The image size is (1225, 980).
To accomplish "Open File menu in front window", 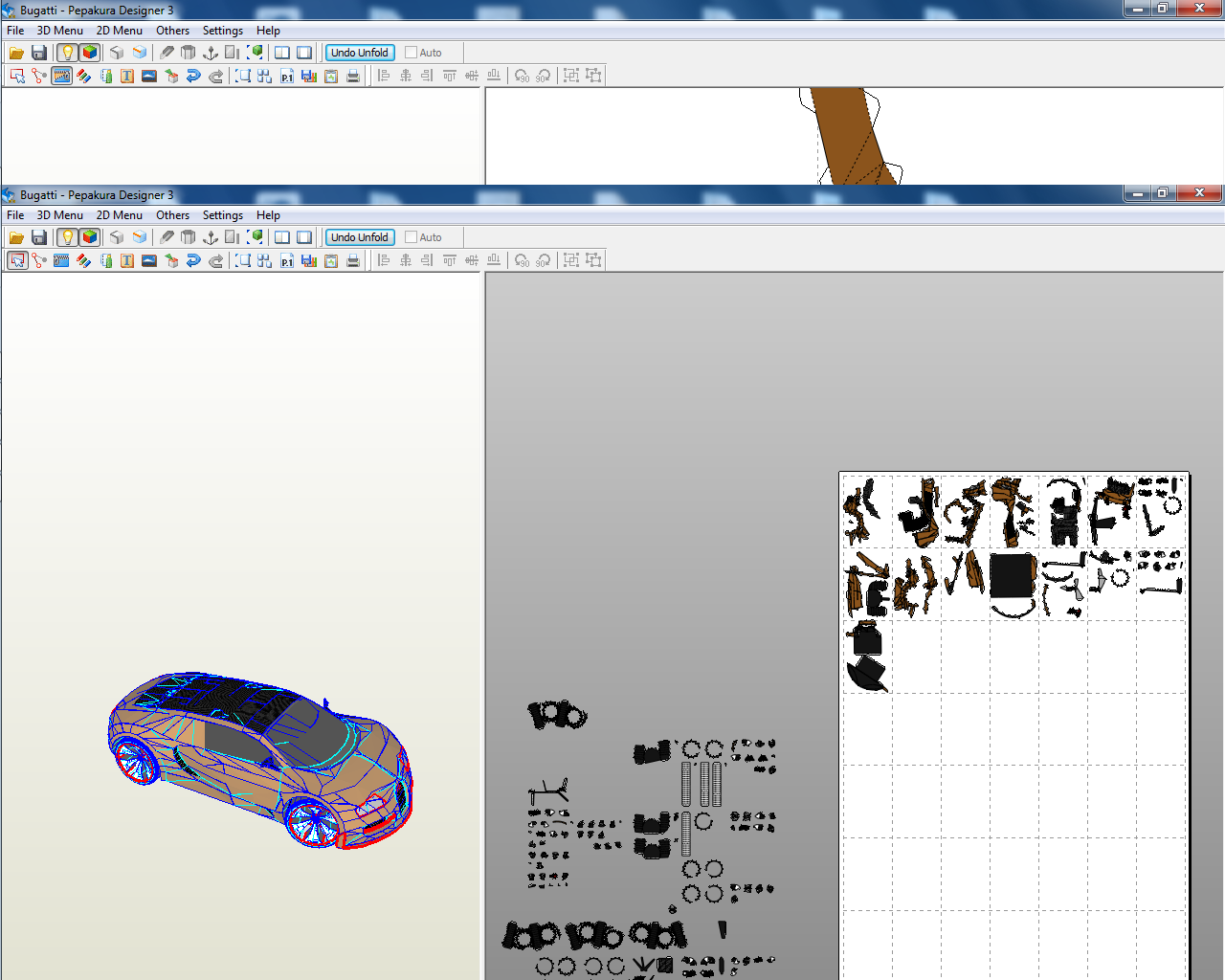I will (15, 215).
